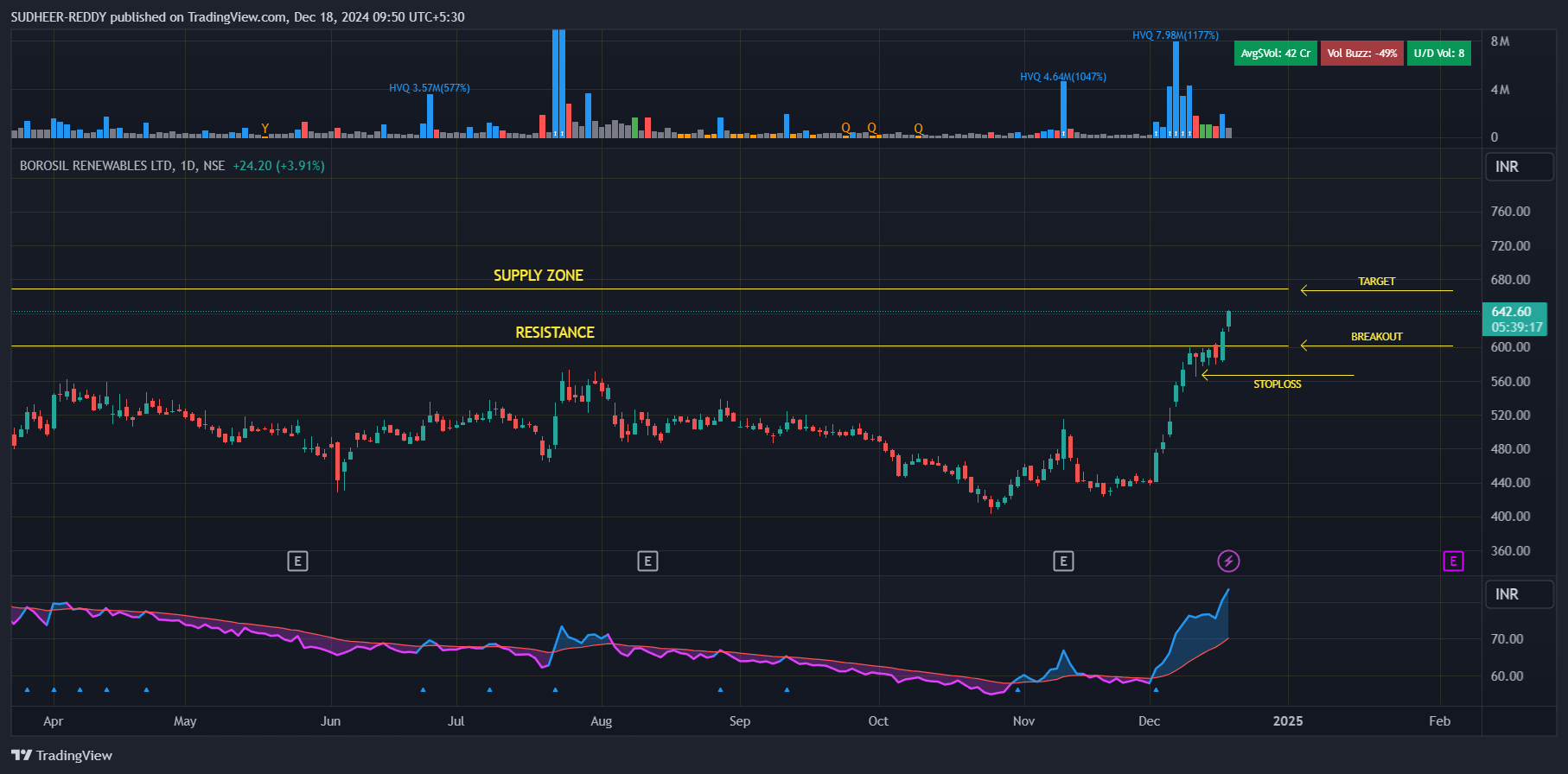Click the orange Y marker in volume pane
Screen dimensions: 1568x774
point(265,129)
